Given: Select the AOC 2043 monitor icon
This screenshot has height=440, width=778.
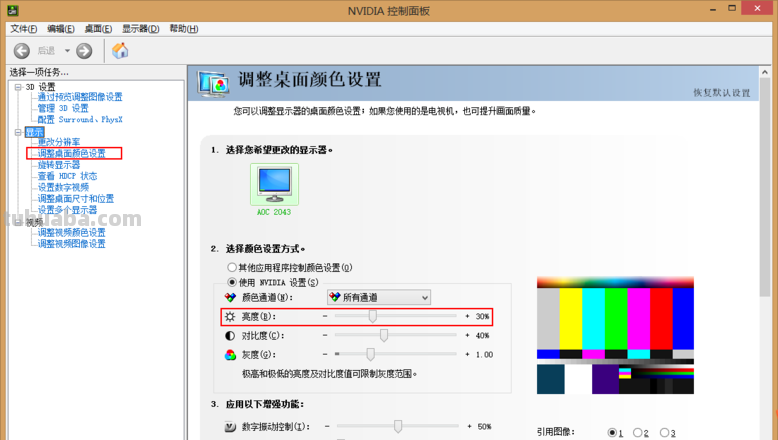Looking at the screenshot, I should [273, 181].
